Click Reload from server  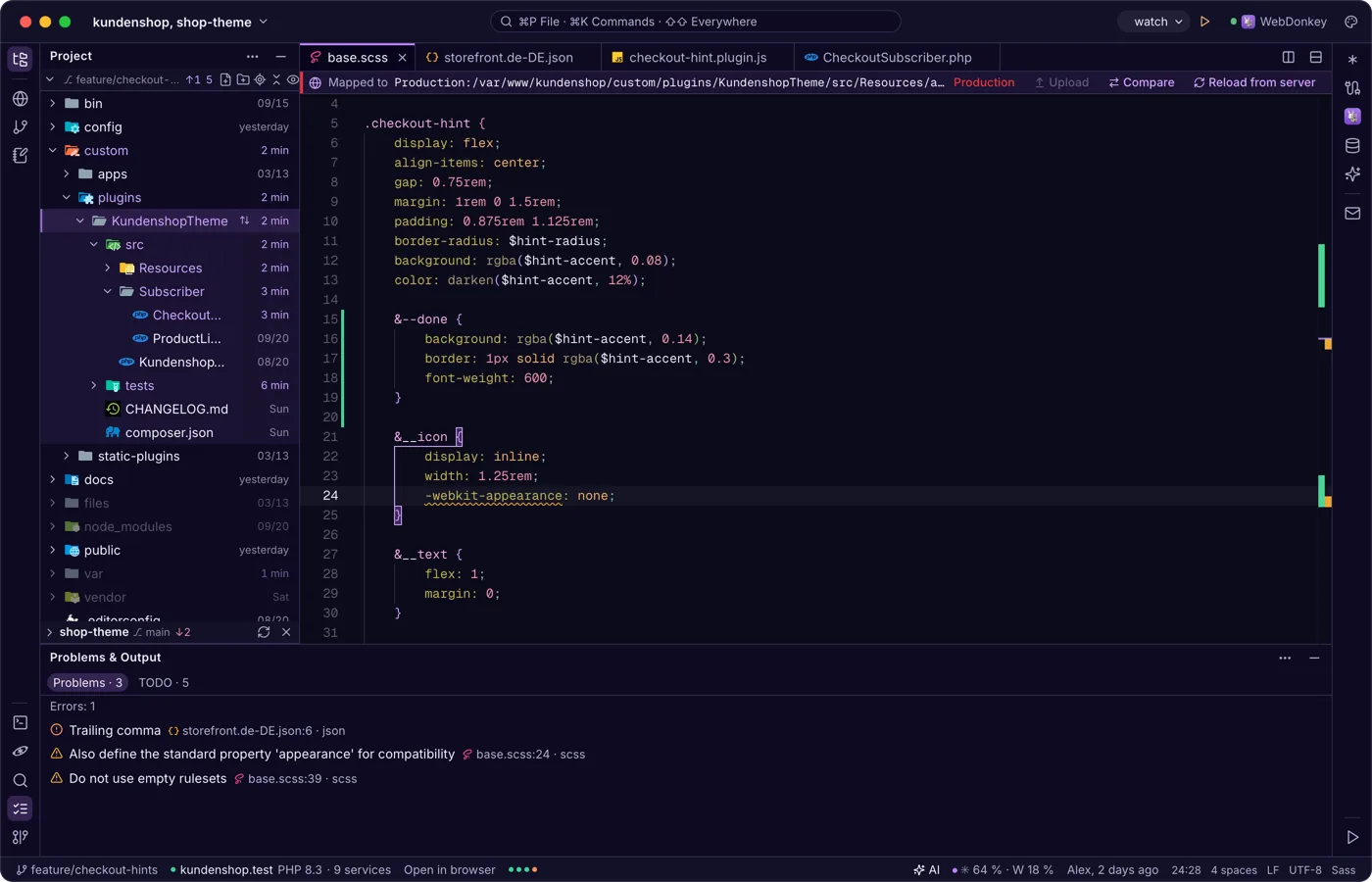(x=1254, y=82)
